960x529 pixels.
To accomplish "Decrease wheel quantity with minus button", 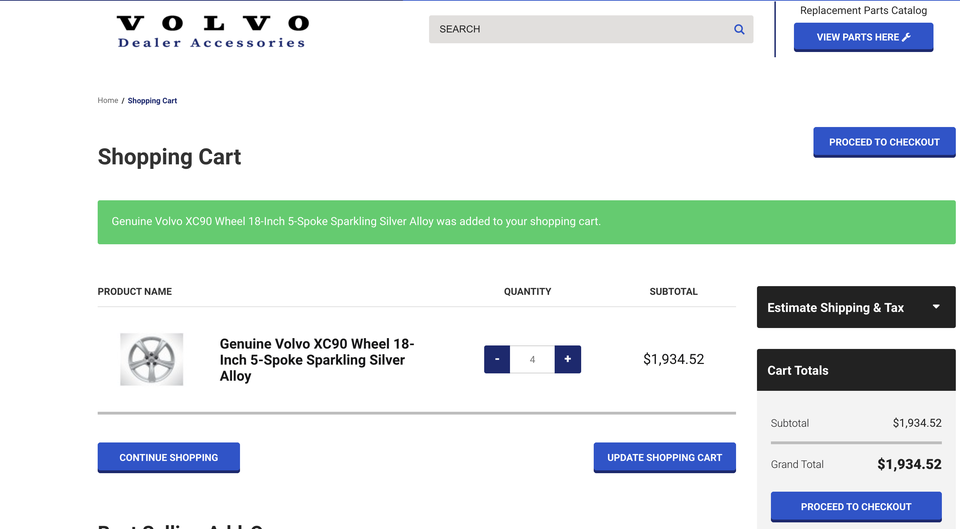I will tap(497, 359).
